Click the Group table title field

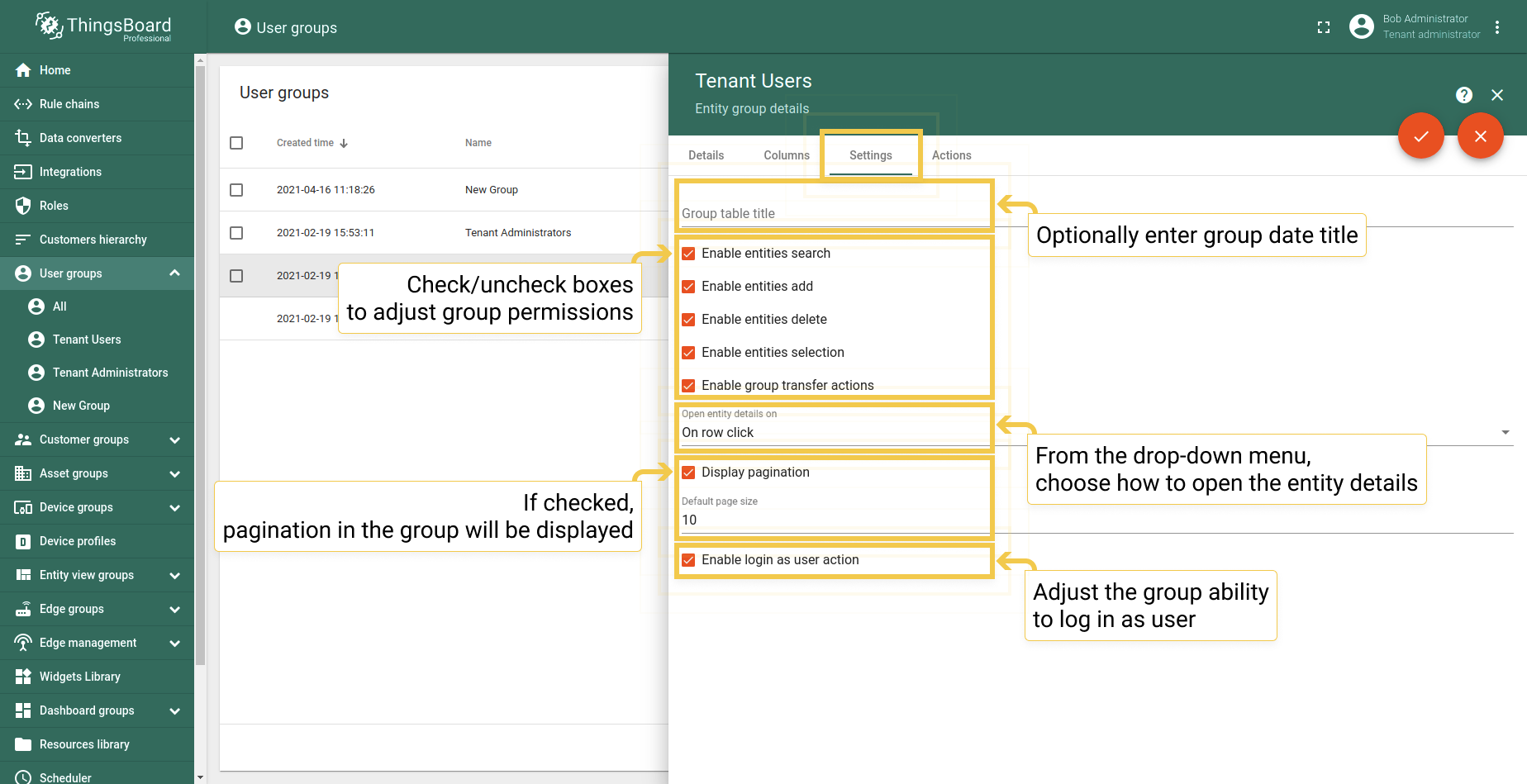coord(1097,213)
